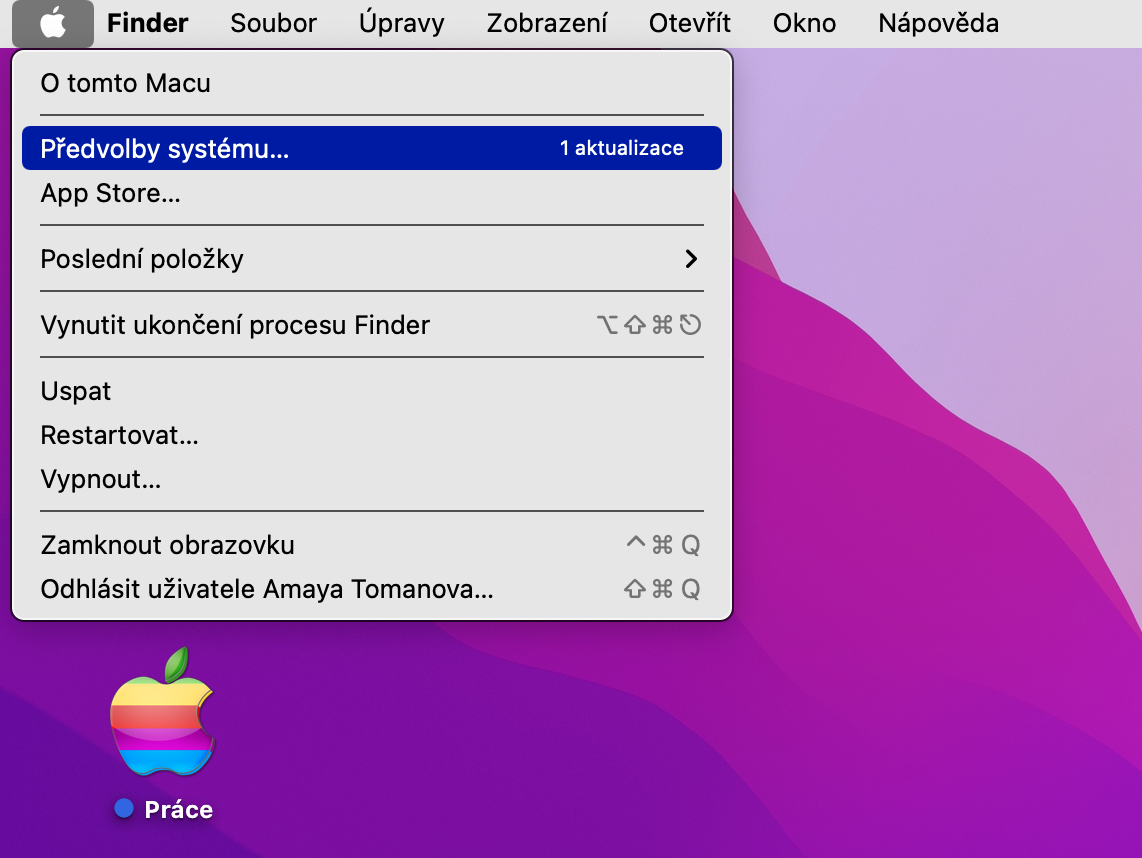Open the Soubor menu
The width and height of the screenshot is (1142, 858).
pyautogui.click(x=273, y=23)
